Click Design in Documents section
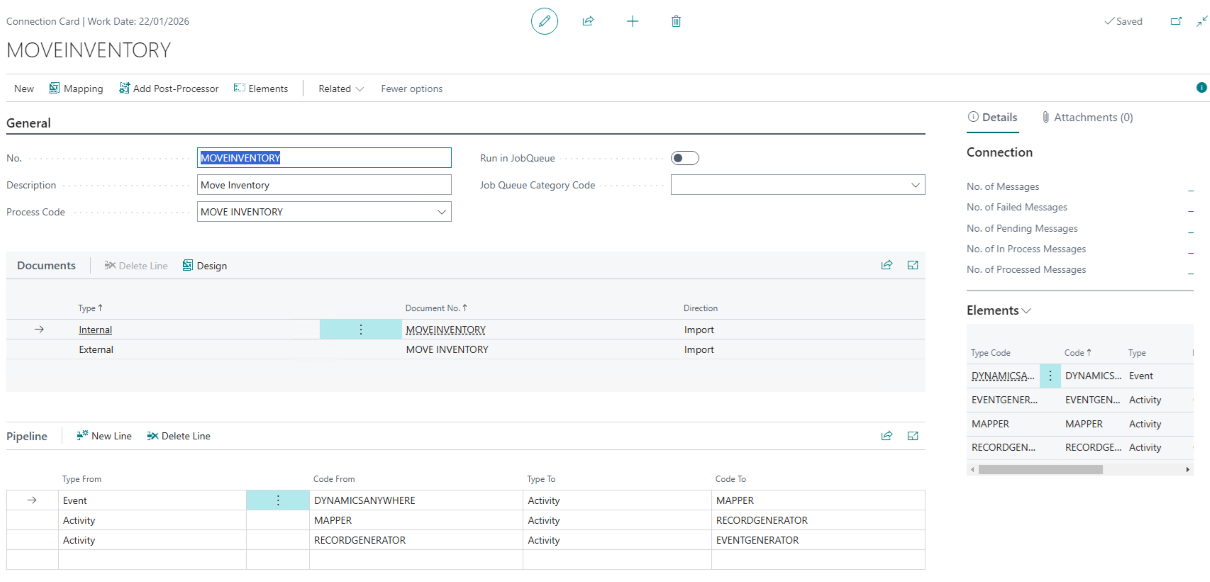This screenshot has width=1210, height=582. (204, 266)
